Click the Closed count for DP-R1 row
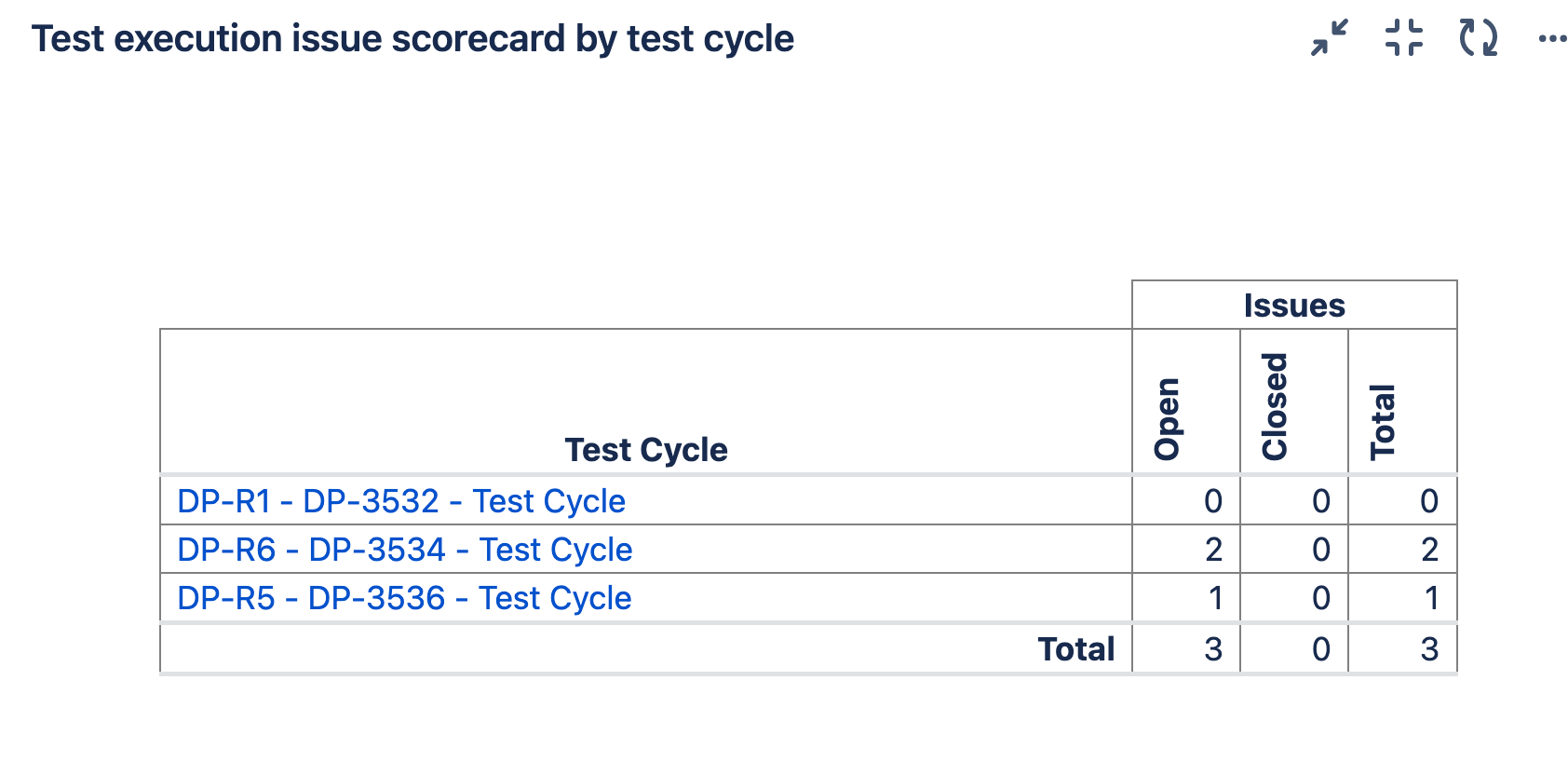 coord(1320,501)
